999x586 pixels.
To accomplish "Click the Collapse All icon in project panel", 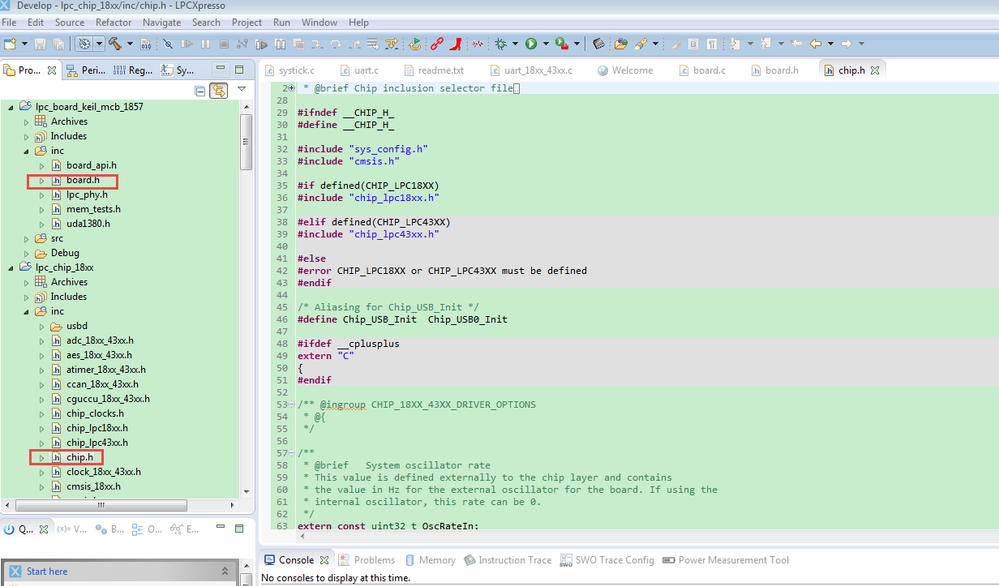I will 200,91.
